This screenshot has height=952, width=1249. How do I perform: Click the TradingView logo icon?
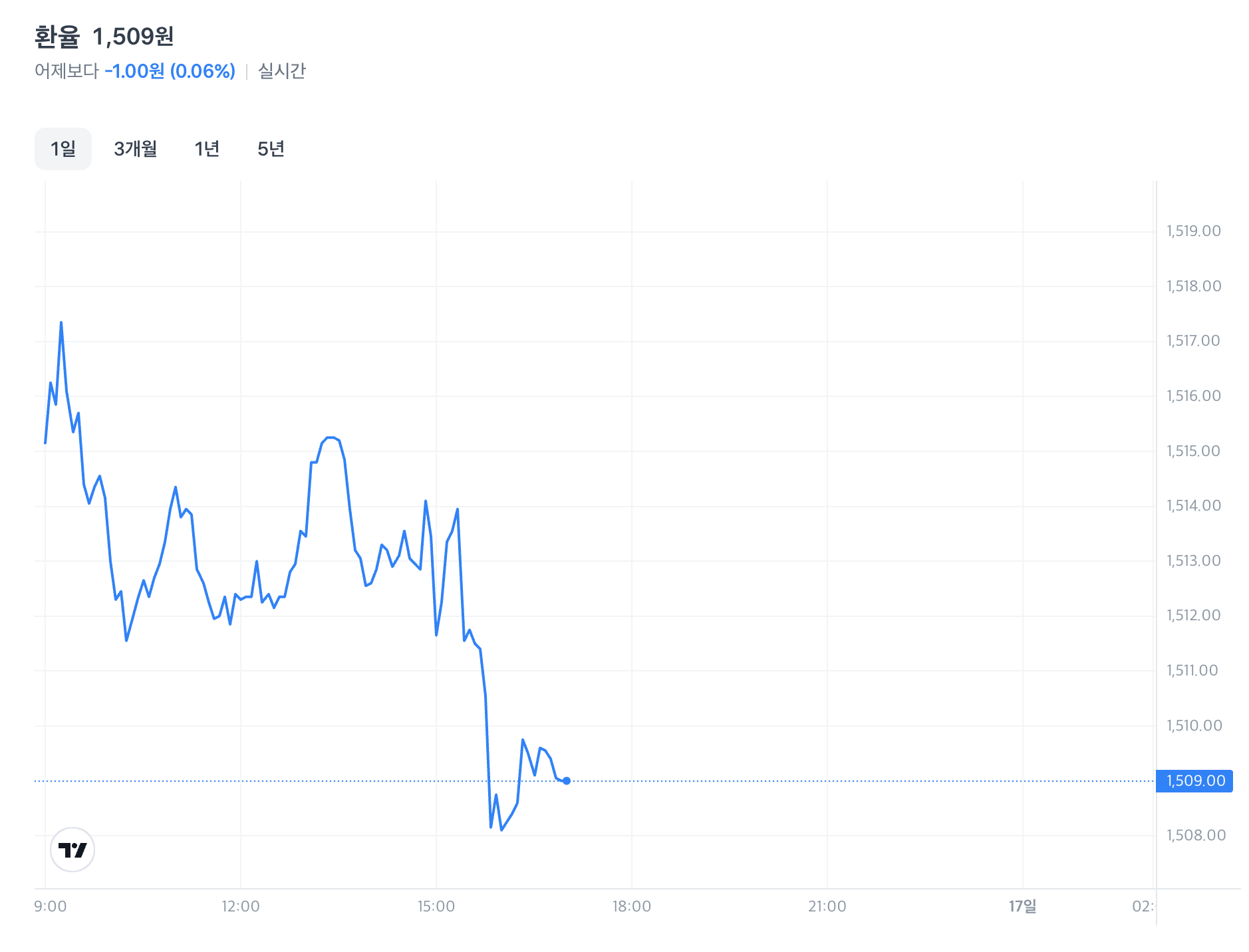pos(72,850)
